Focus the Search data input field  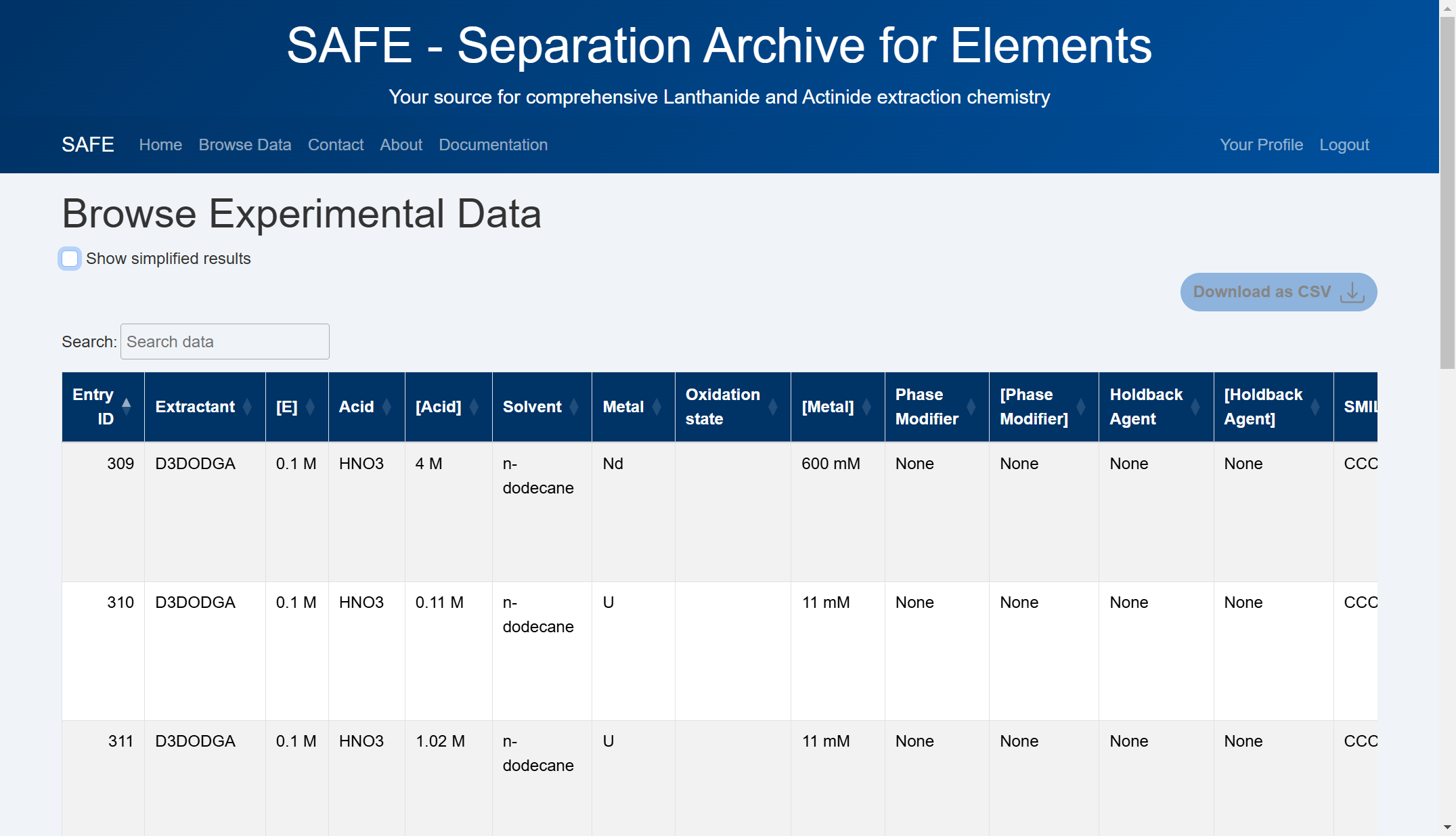tap(225, 342)
